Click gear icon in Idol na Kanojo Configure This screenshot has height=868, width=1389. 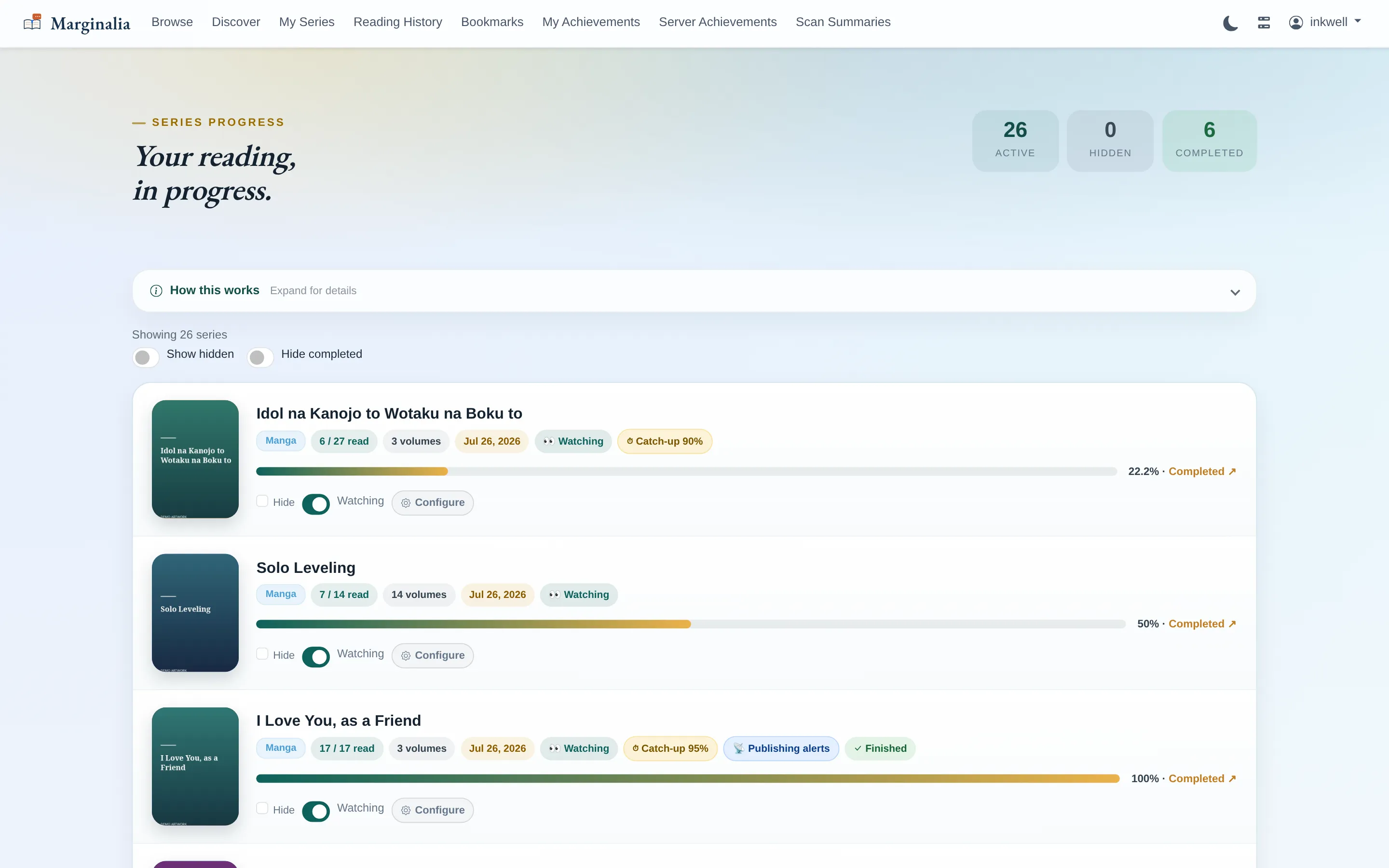tap(406, 503)
